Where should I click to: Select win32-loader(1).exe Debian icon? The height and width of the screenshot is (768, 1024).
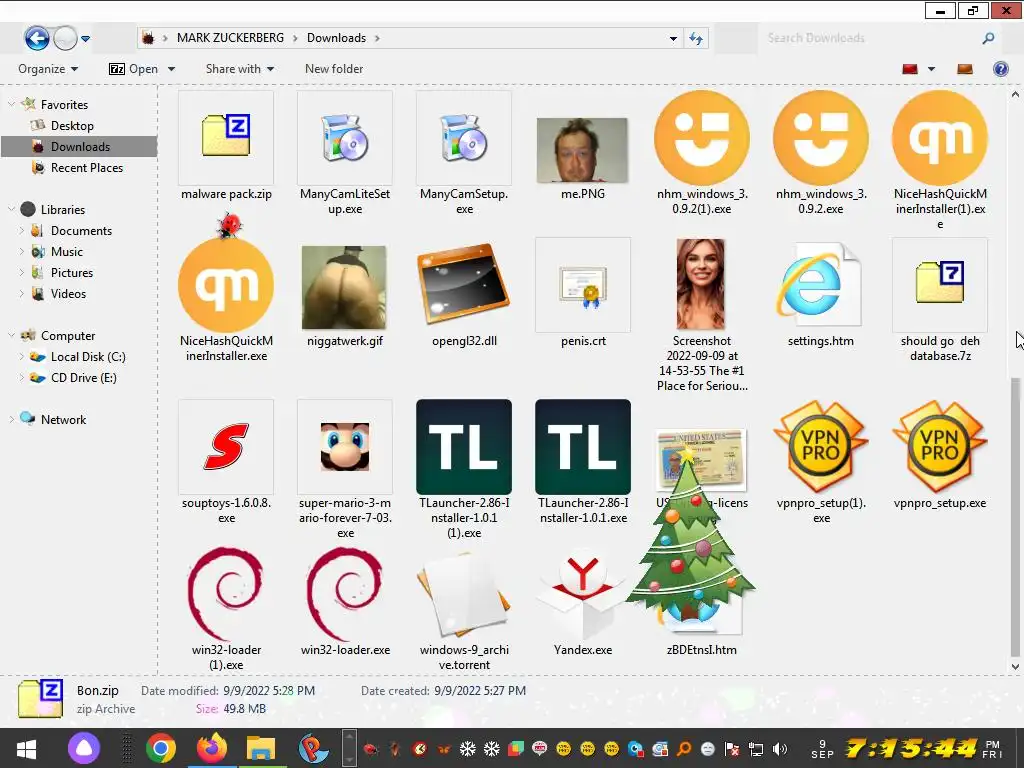click(x=226, y=594)
